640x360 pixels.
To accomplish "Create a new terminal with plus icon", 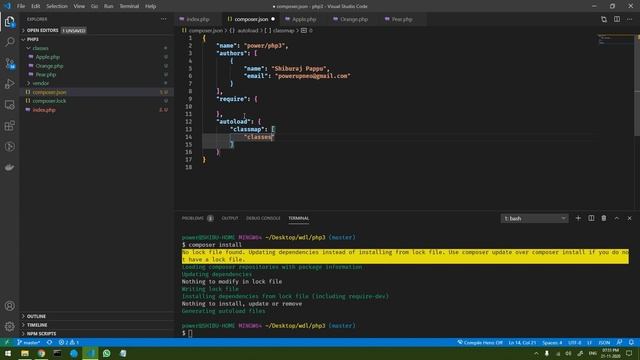I will click(578, 218).
